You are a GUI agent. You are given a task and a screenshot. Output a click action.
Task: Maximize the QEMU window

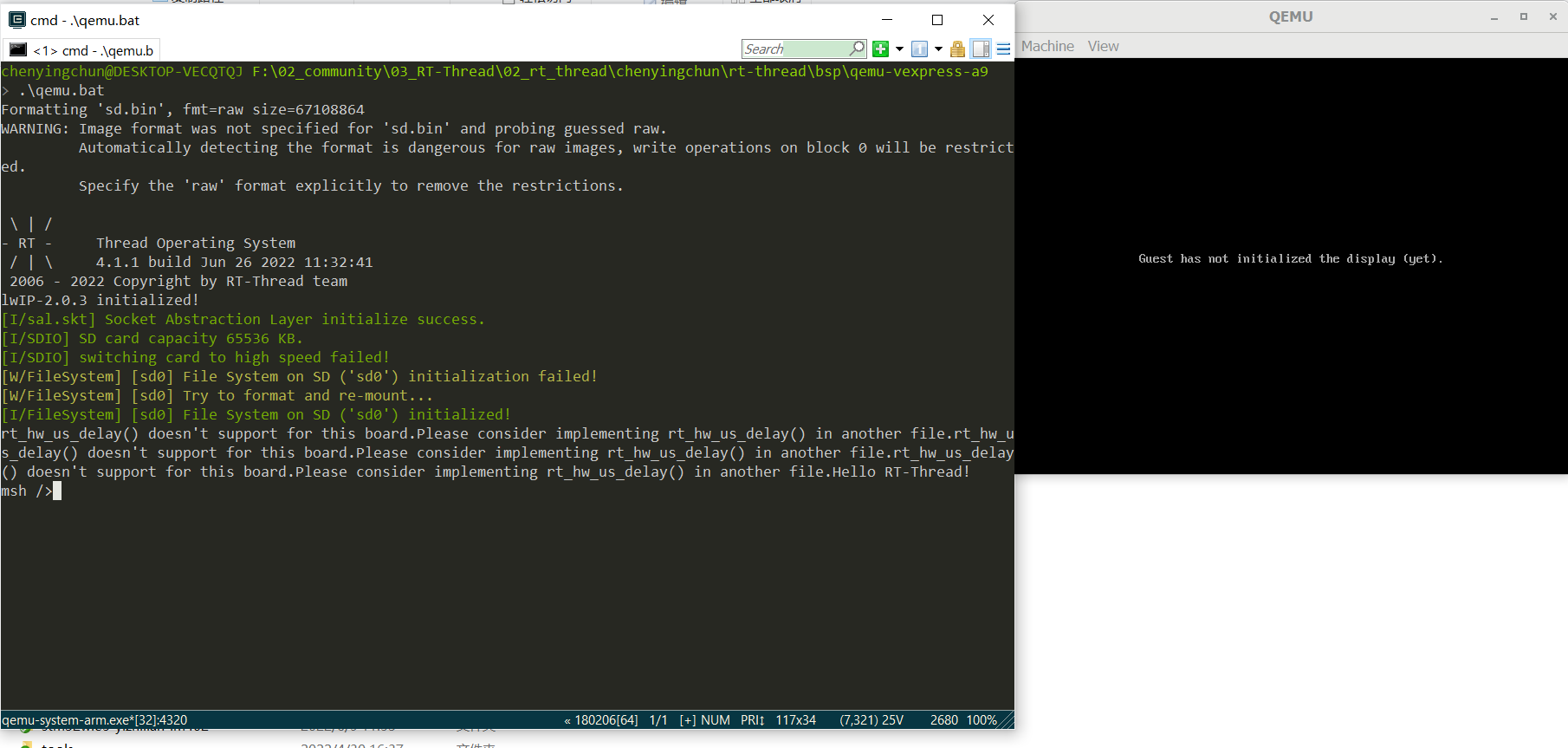(x=1524, y=16)
